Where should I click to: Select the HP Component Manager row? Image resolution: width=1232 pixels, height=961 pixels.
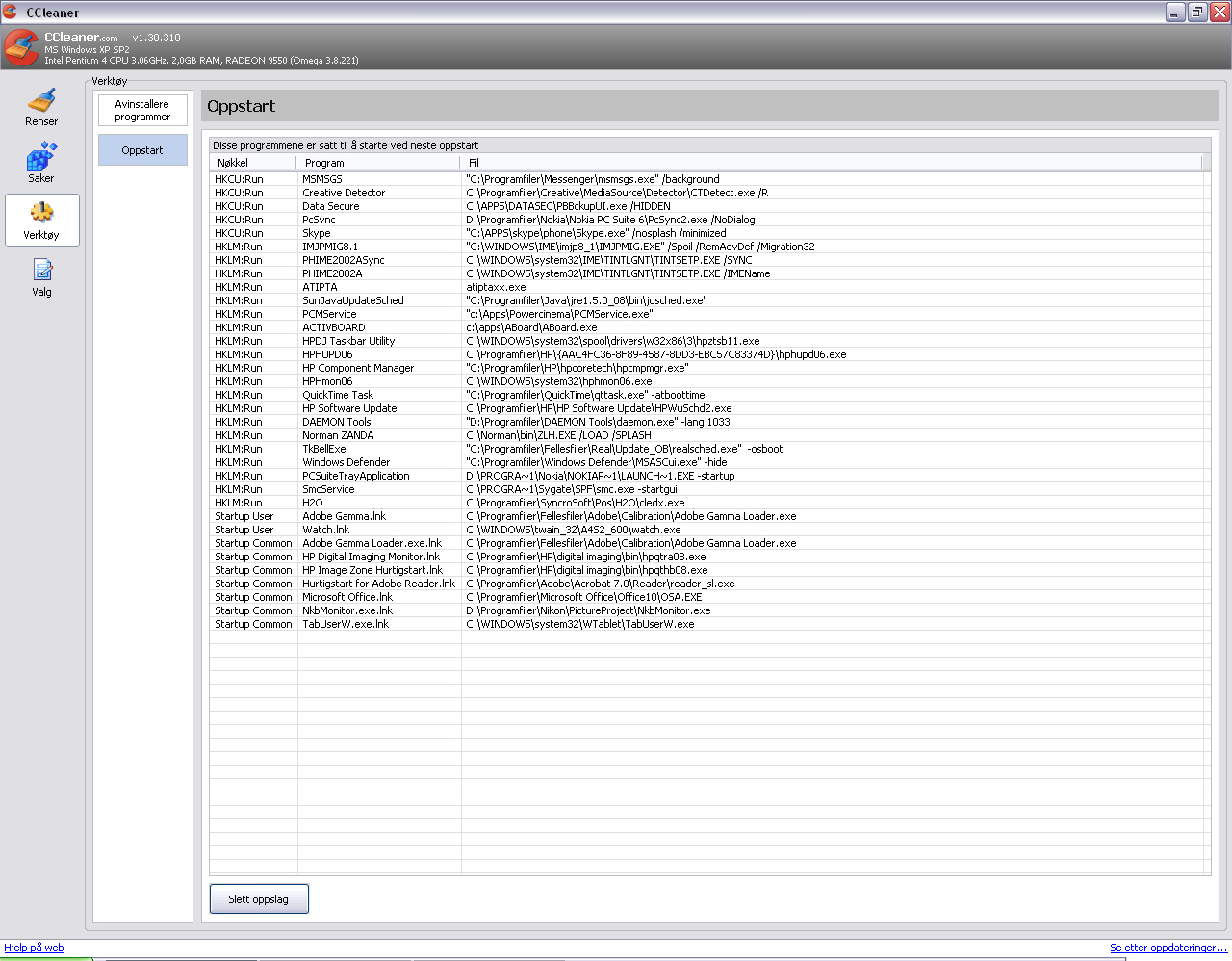tap(709, 368)
